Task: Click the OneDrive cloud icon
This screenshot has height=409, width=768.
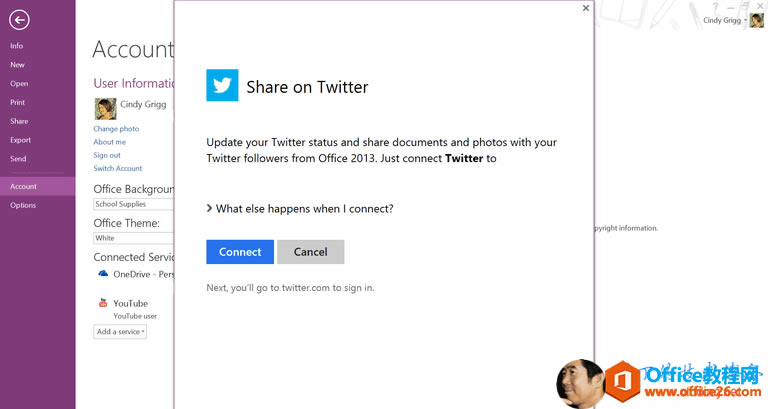Action: coord(103,274)
